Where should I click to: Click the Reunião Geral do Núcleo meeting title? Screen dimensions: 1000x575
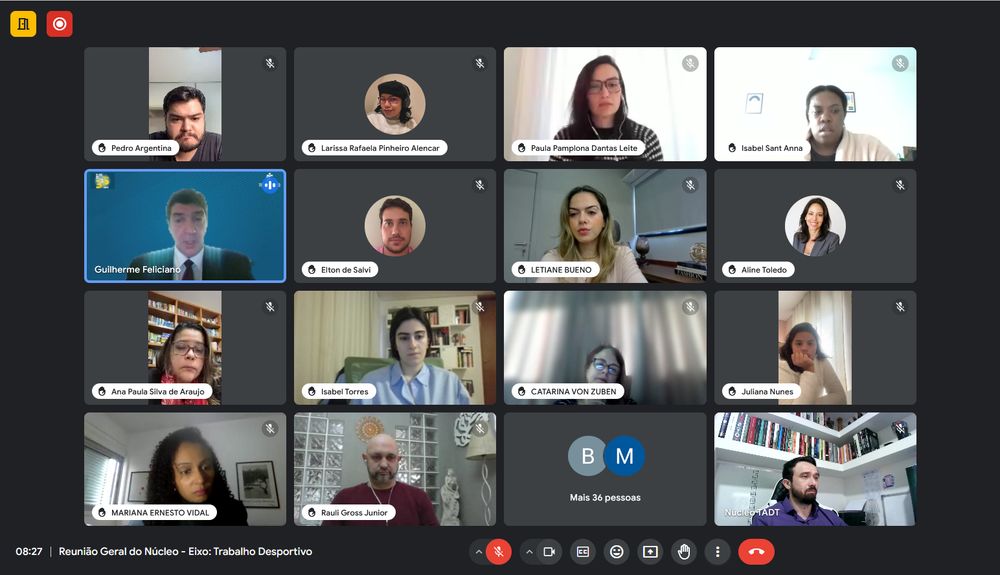[x=186, y=551]
